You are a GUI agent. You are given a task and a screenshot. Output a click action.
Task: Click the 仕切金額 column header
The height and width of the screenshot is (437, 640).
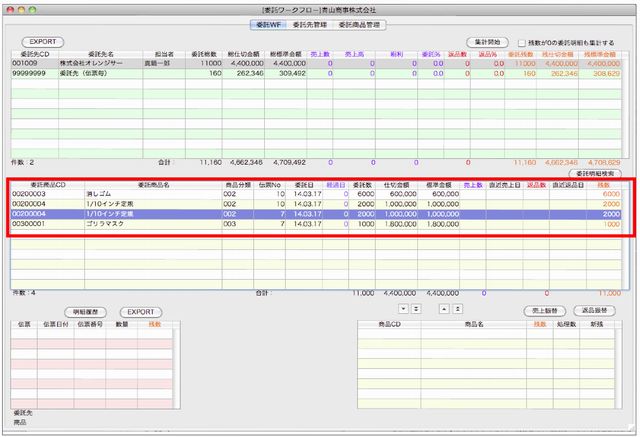[x=396, y=185]
